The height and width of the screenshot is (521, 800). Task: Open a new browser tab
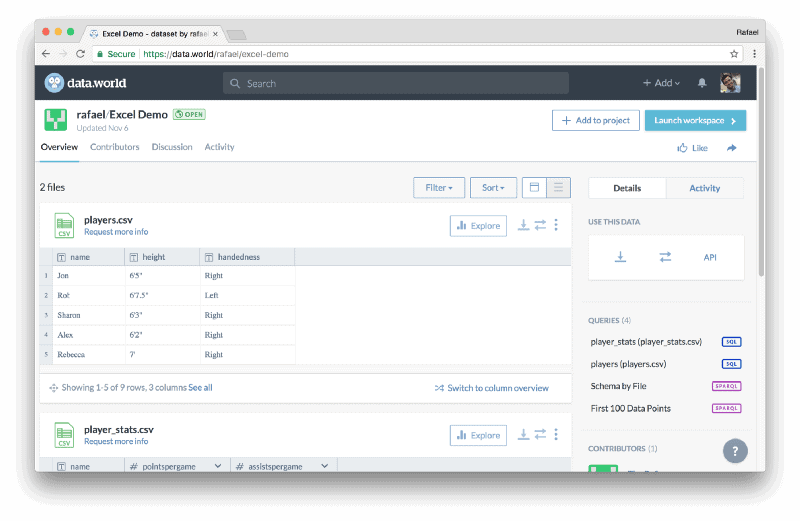[x=236, y=35]
